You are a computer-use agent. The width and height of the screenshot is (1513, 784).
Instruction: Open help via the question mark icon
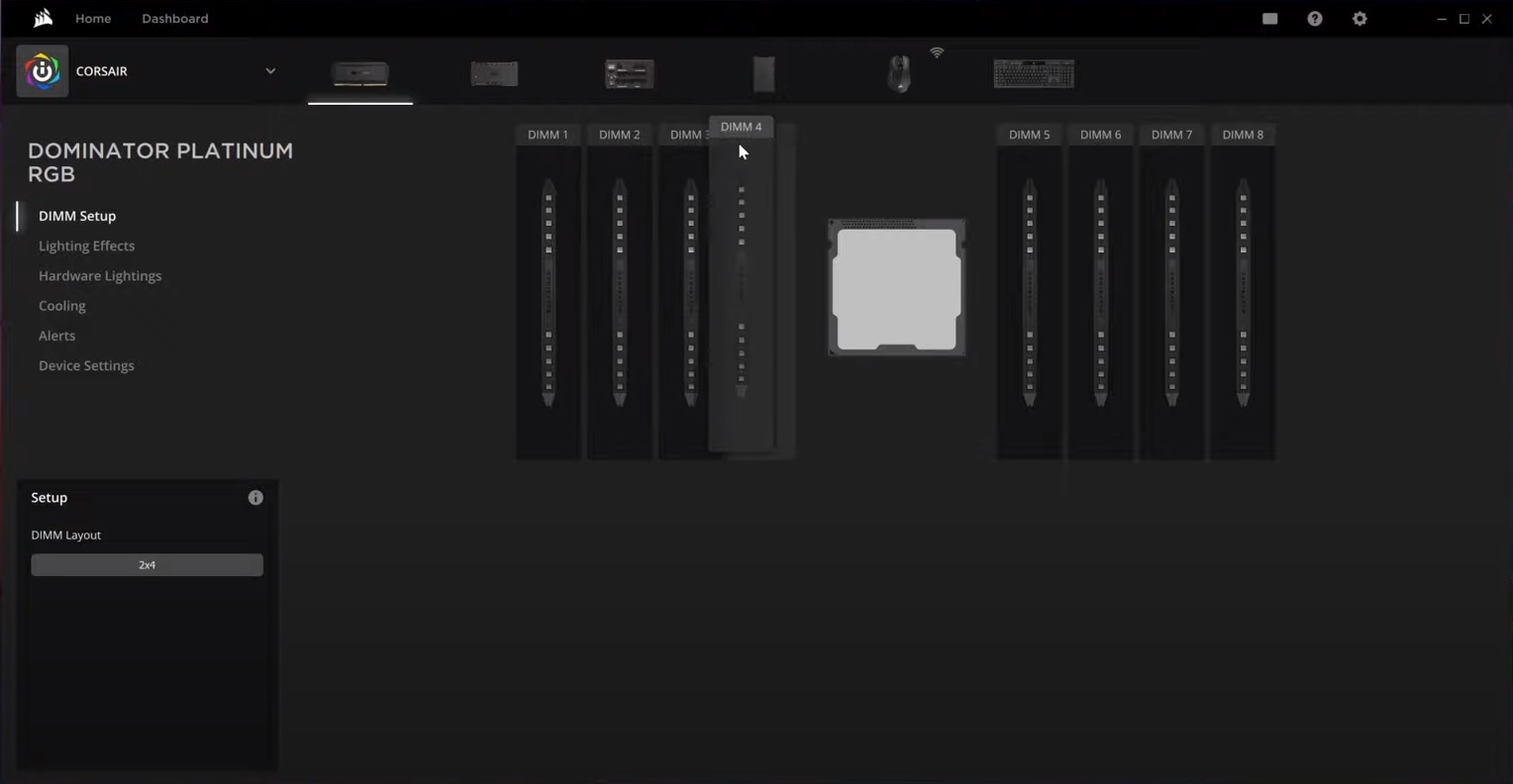click(x=1314, y=18)
